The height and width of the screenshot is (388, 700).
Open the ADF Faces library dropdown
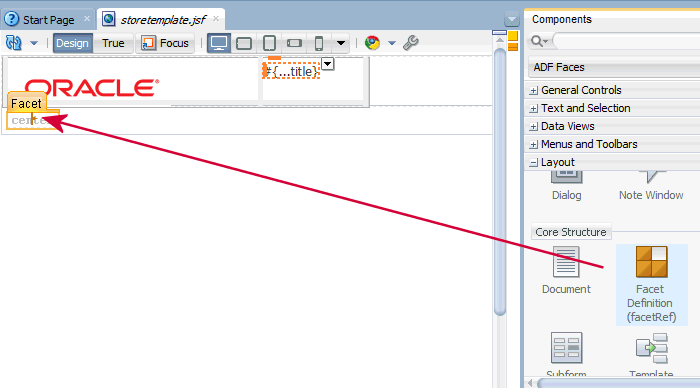point(614,67)
